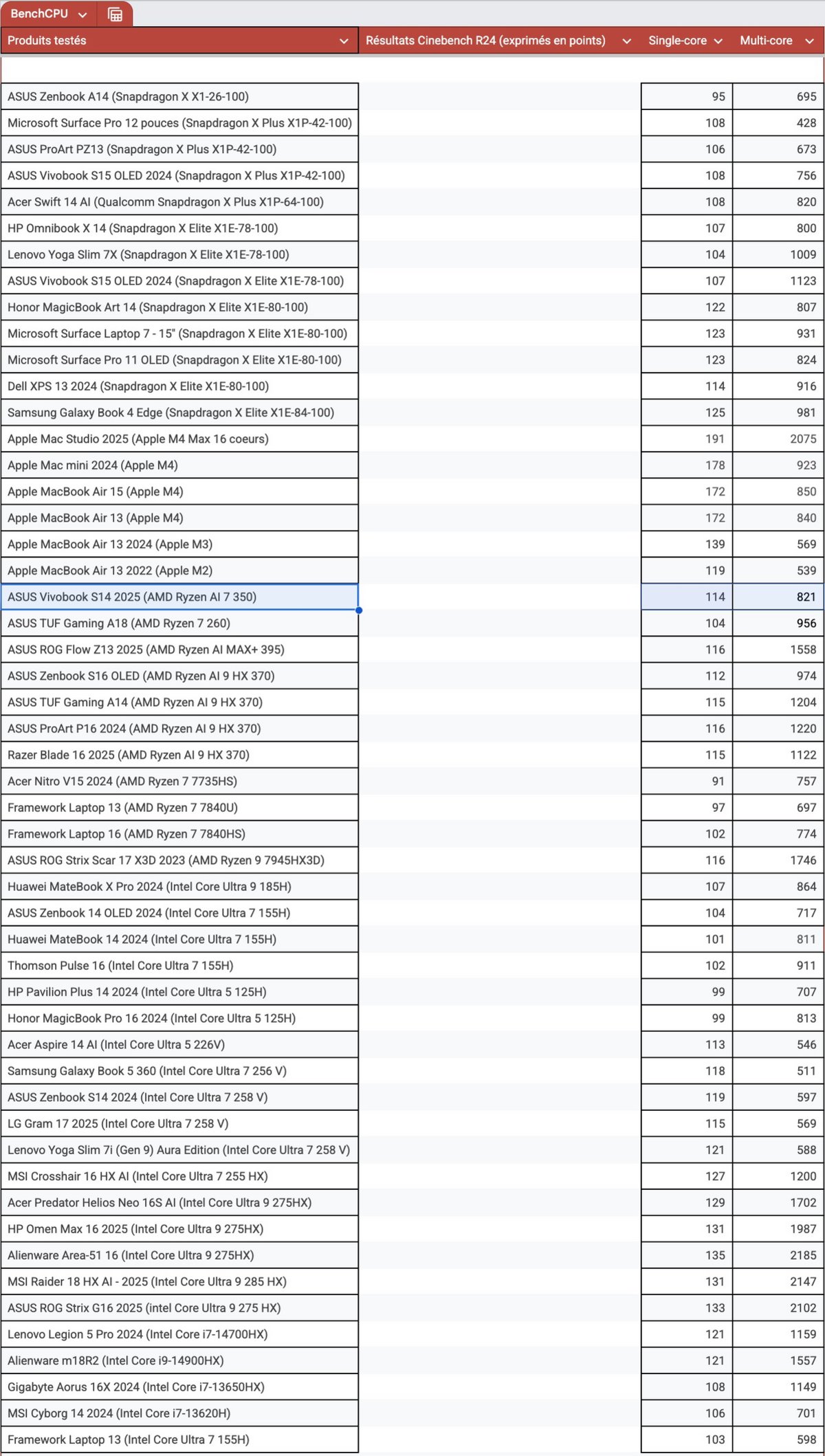Select ASUS TUF Gaming A14 cell
Image resolution: width=825 pixels, height=1456 pixels.
[x=179, y=703]
